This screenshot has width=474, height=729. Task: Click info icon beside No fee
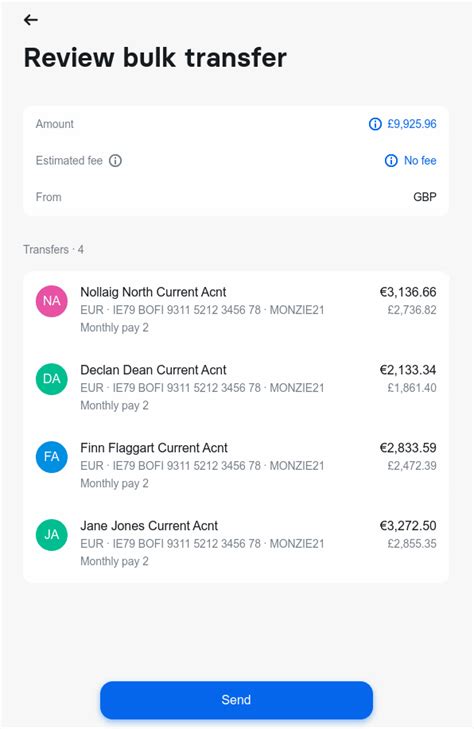tap(391, 160)
